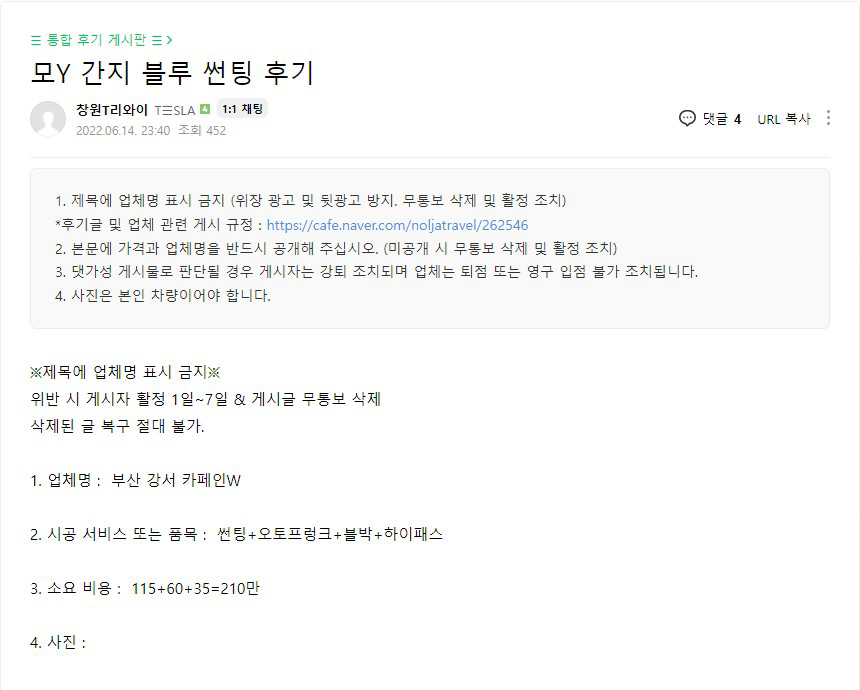Click the post date 2022.06.14. 23:40
This screenshot has height=690, width=860.
click(109, 130)
